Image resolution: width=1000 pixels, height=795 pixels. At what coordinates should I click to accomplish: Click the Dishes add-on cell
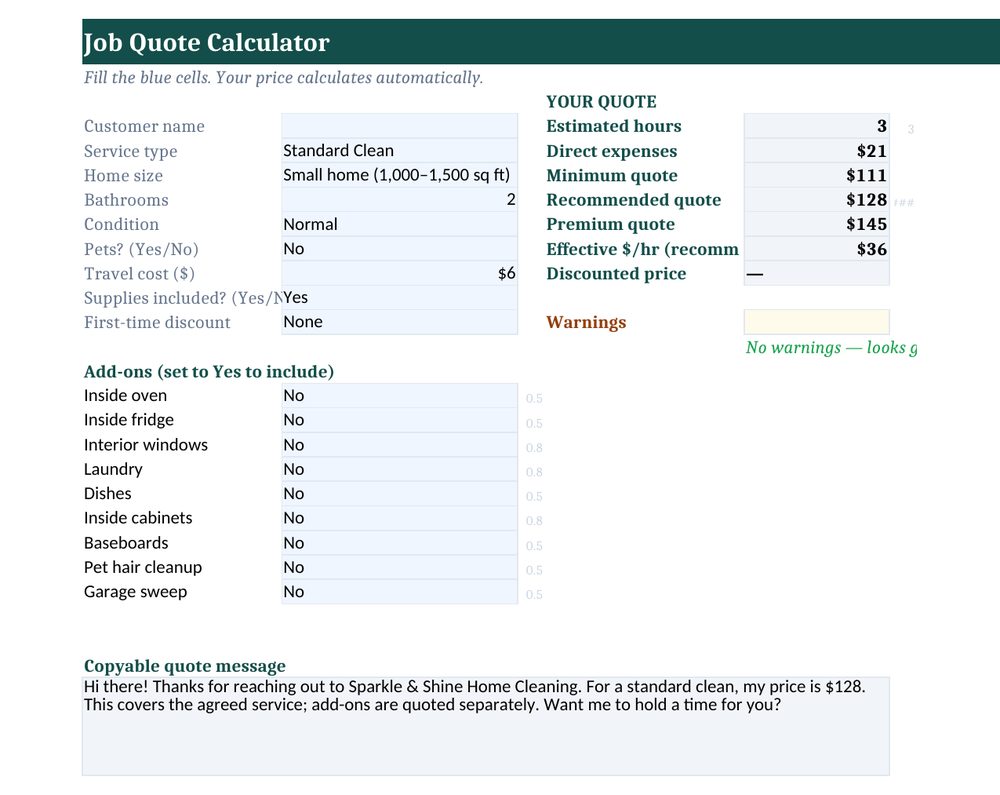[x=399, y=493]
